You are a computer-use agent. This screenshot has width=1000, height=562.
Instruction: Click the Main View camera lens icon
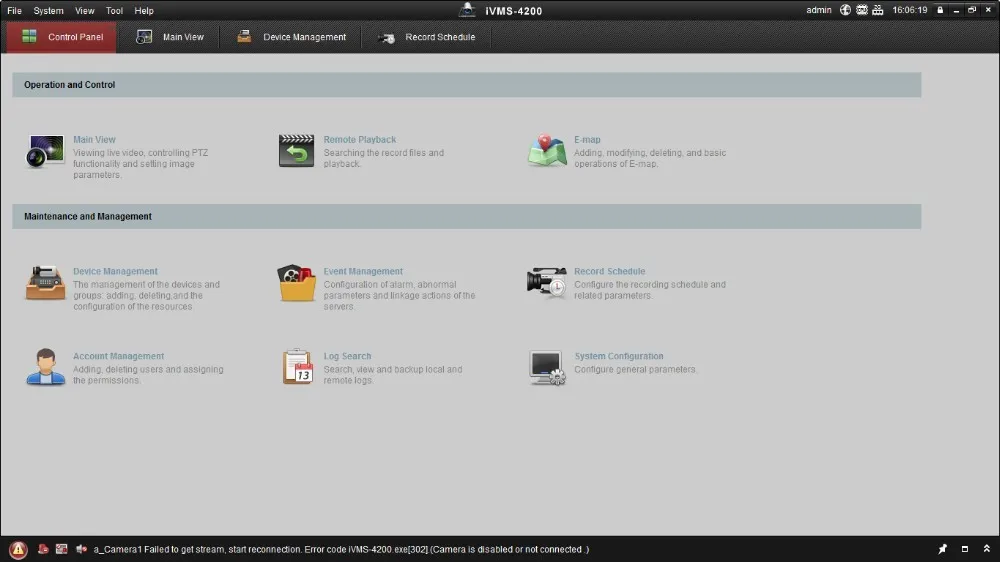(x=45, y=151)
